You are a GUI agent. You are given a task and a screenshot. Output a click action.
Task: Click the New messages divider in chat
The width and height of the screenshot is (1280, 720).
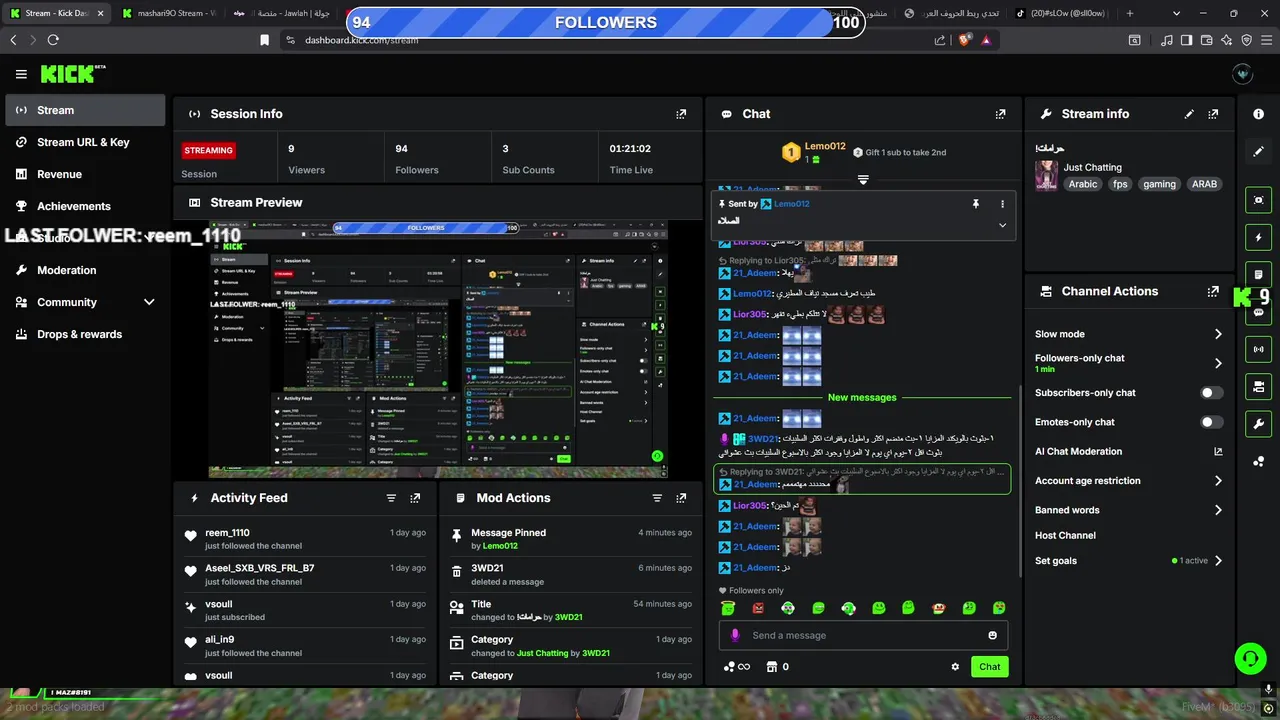pos(862,397)
